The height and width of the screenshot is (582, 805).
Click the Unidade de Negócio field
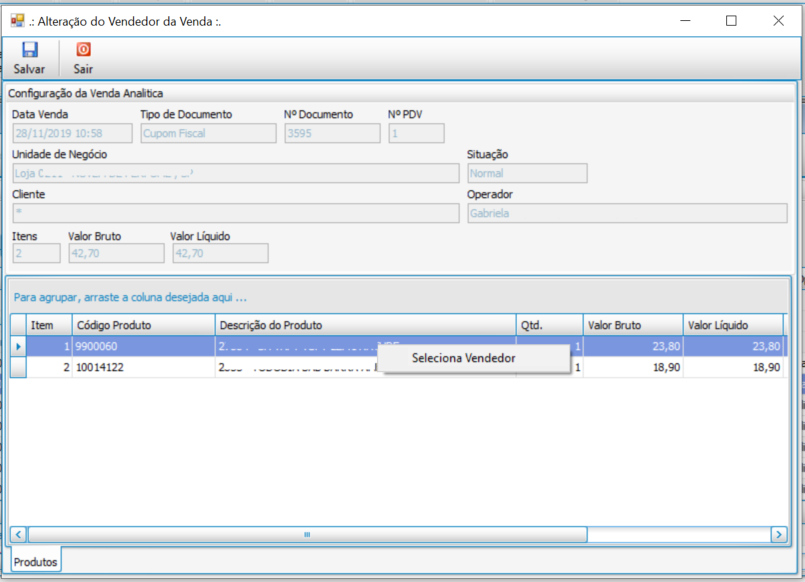click(236, 173)
